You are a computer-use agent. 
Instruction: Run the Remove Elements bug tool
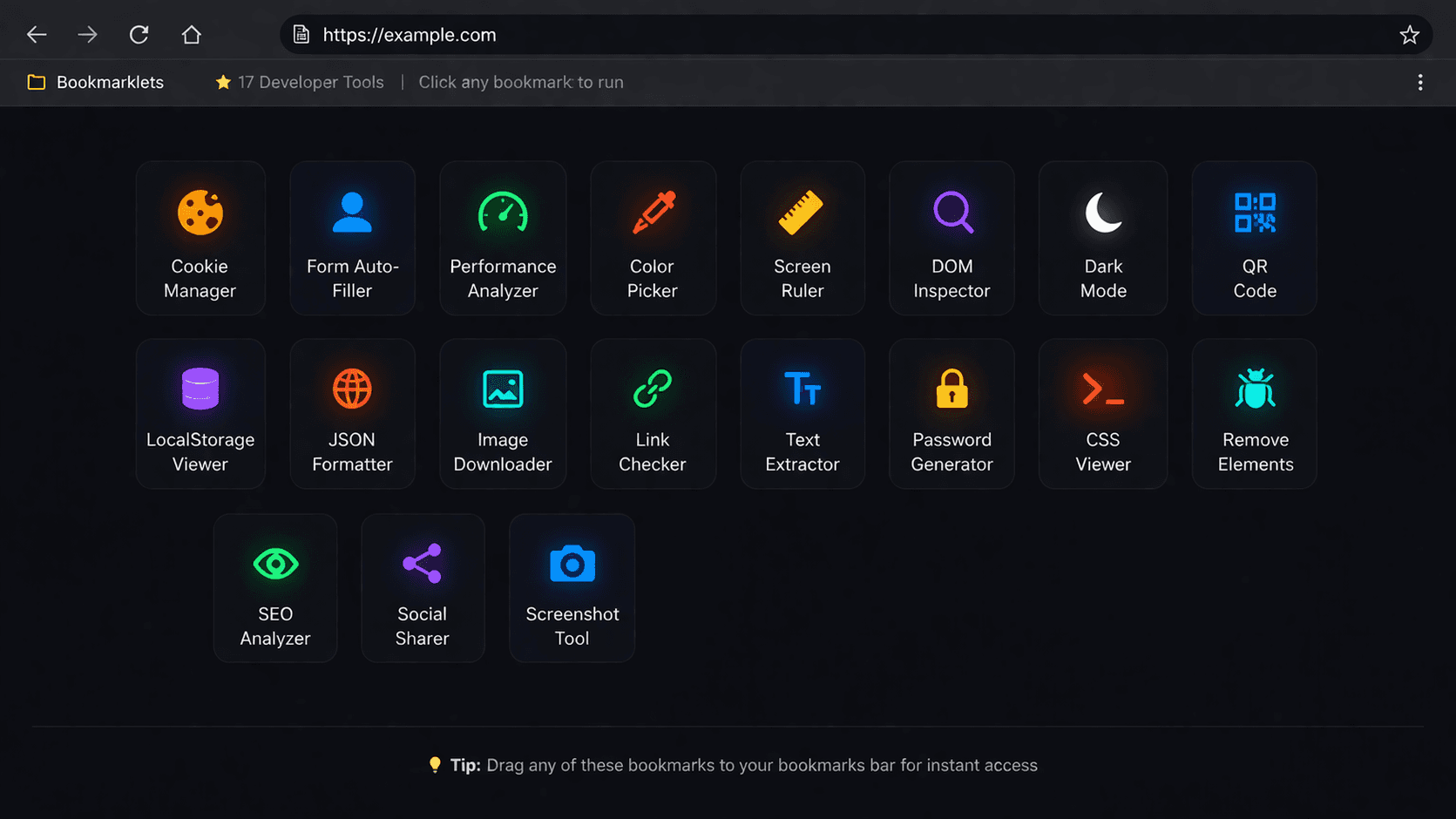[1254, 413]
